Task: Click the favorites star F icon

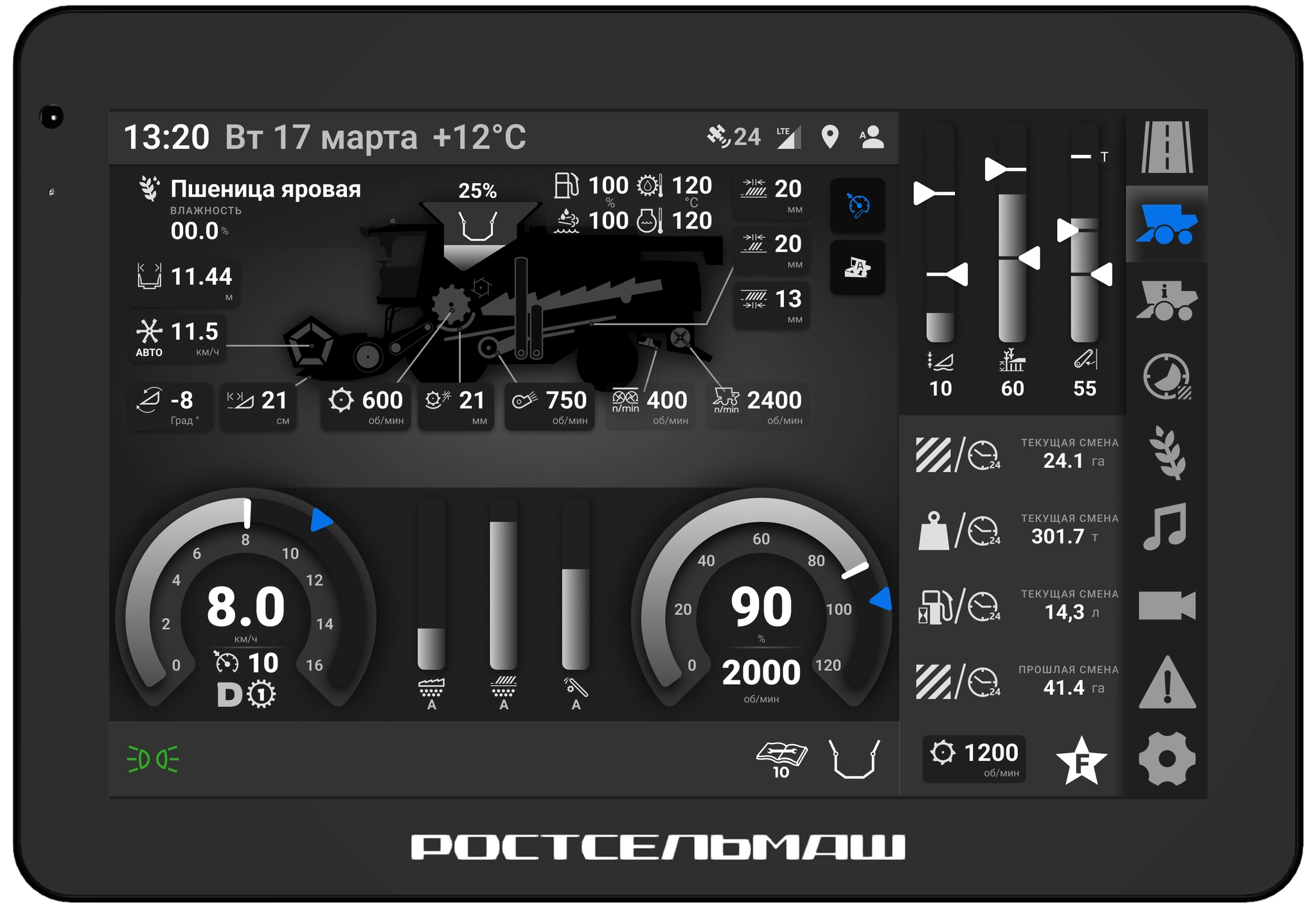Action: (1081, 761)
